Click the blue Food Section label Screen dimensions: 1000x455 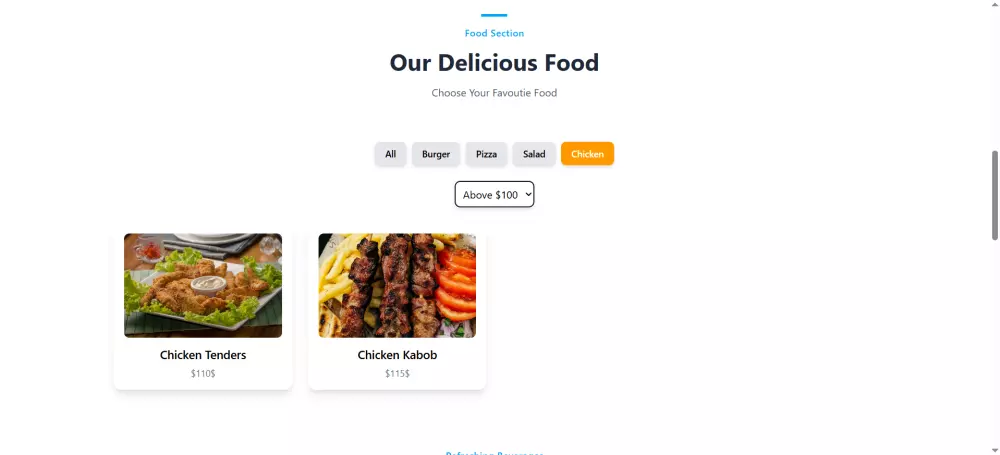coord(494,33)
